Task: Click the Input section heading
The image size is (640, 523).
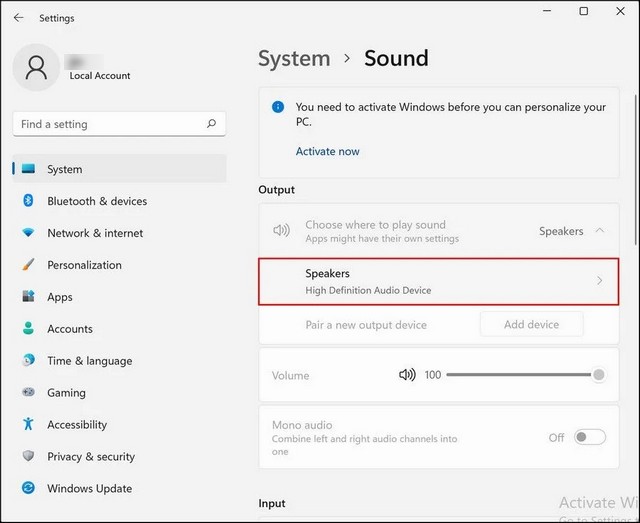Action: coord(272,503)
